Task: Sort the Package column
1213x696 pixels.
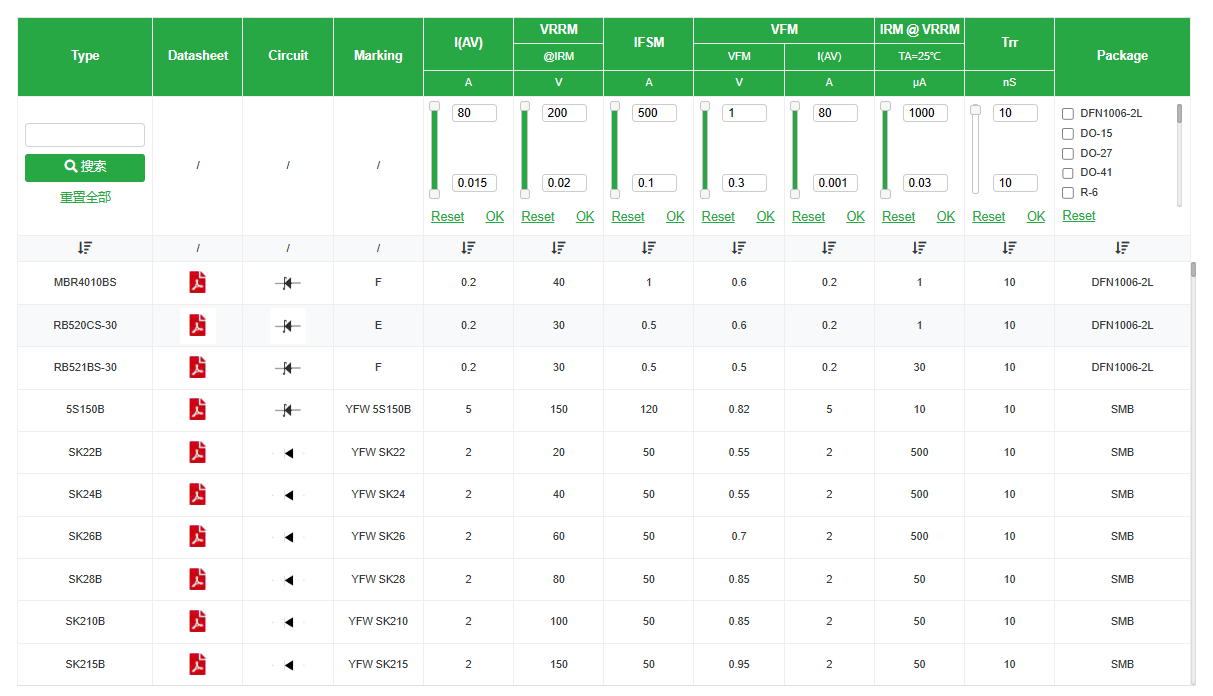Action: pyautogui.click(x=1122, y=248)
